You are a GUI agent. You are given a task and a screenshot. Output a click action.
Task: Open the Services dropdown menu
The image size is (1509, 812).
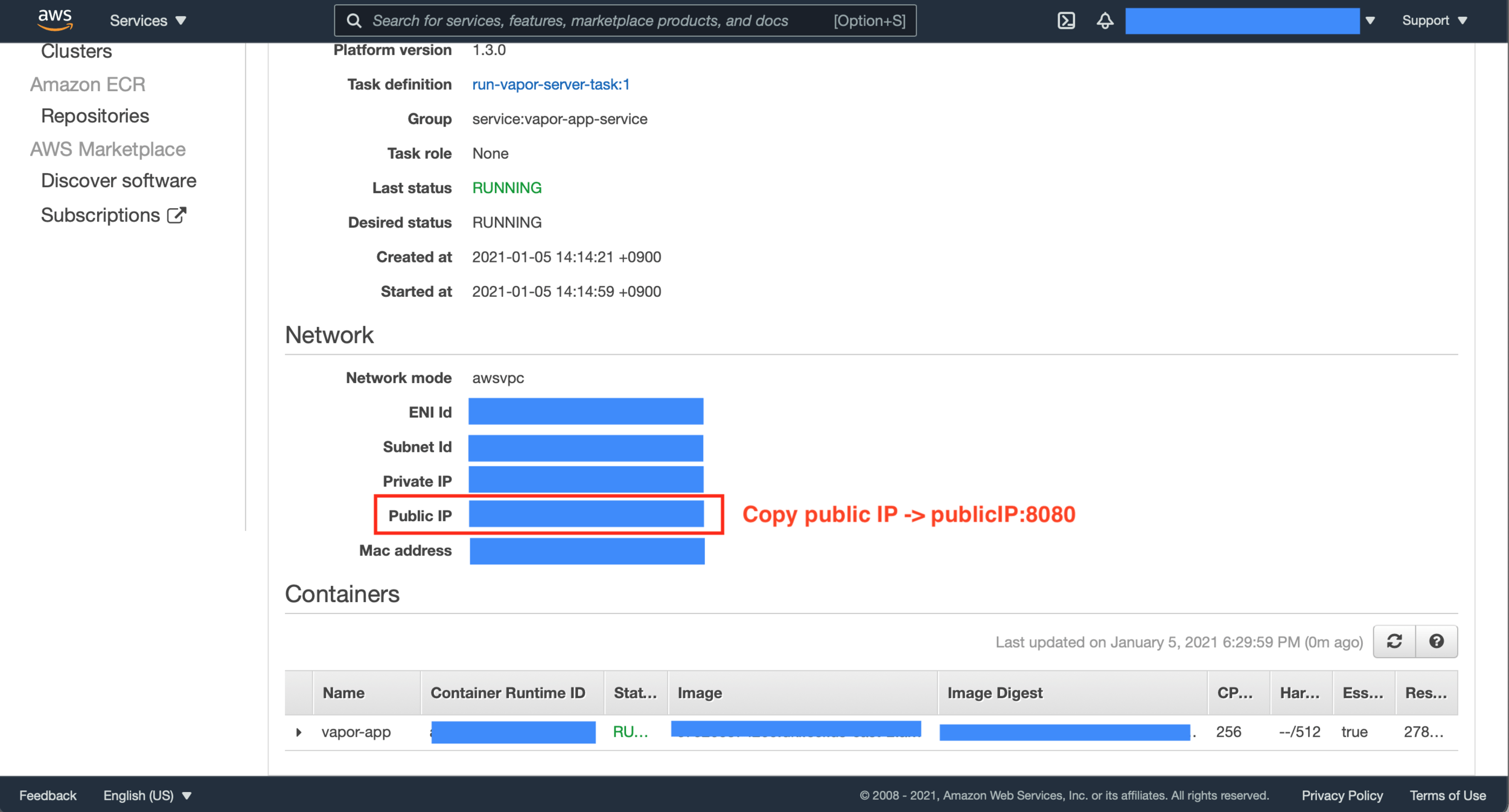[x=148, y=21]
